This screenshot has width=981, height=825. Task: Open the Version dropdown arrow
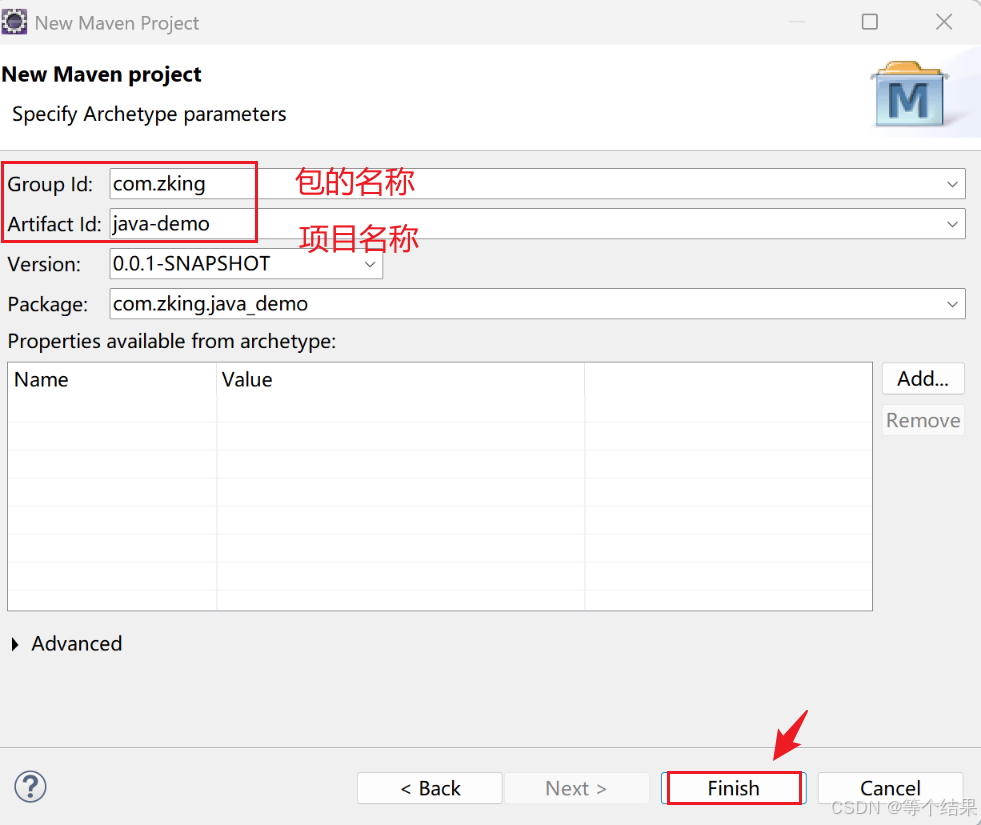coord(370,264)
